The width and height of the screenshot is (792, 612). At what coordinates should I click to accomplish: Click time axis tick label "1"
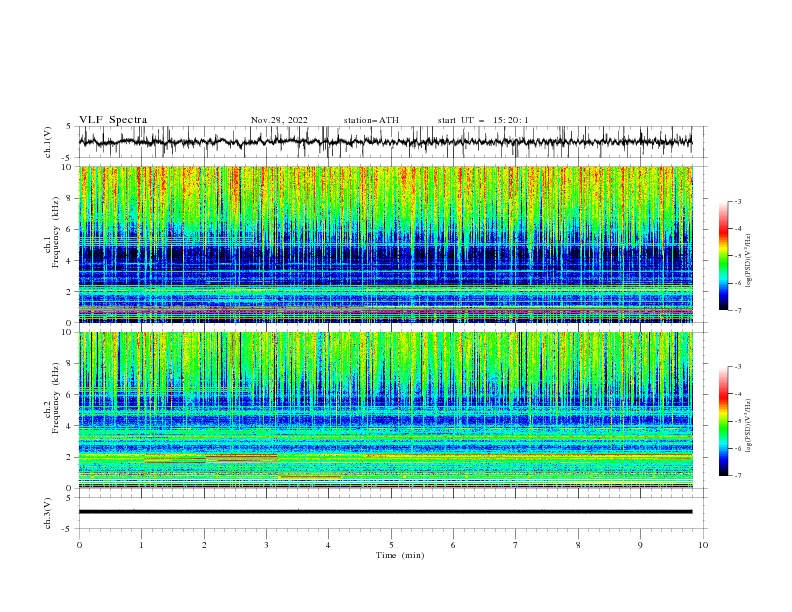click(x=141, y=545)
